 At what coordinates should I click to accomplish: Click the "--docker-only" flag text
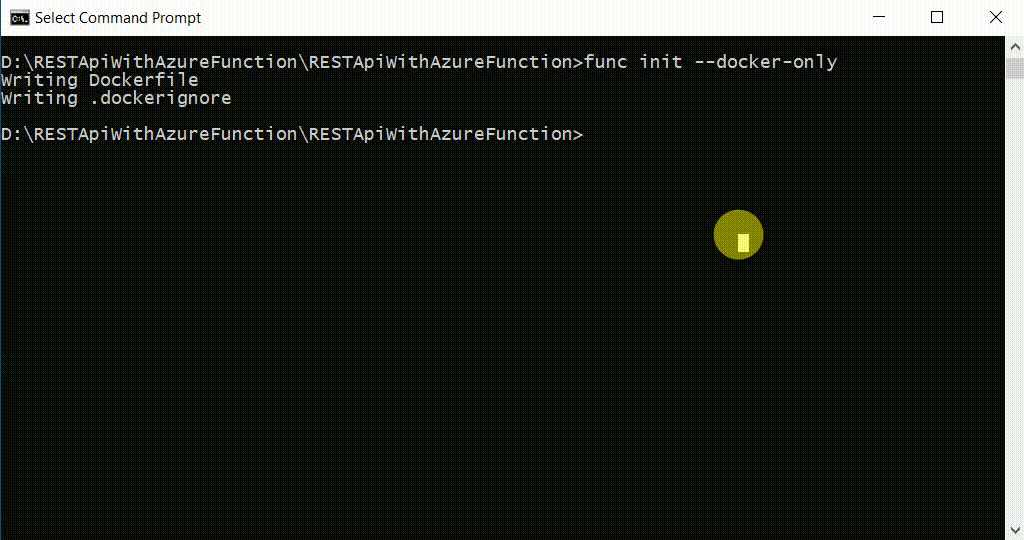pos(765,62)
